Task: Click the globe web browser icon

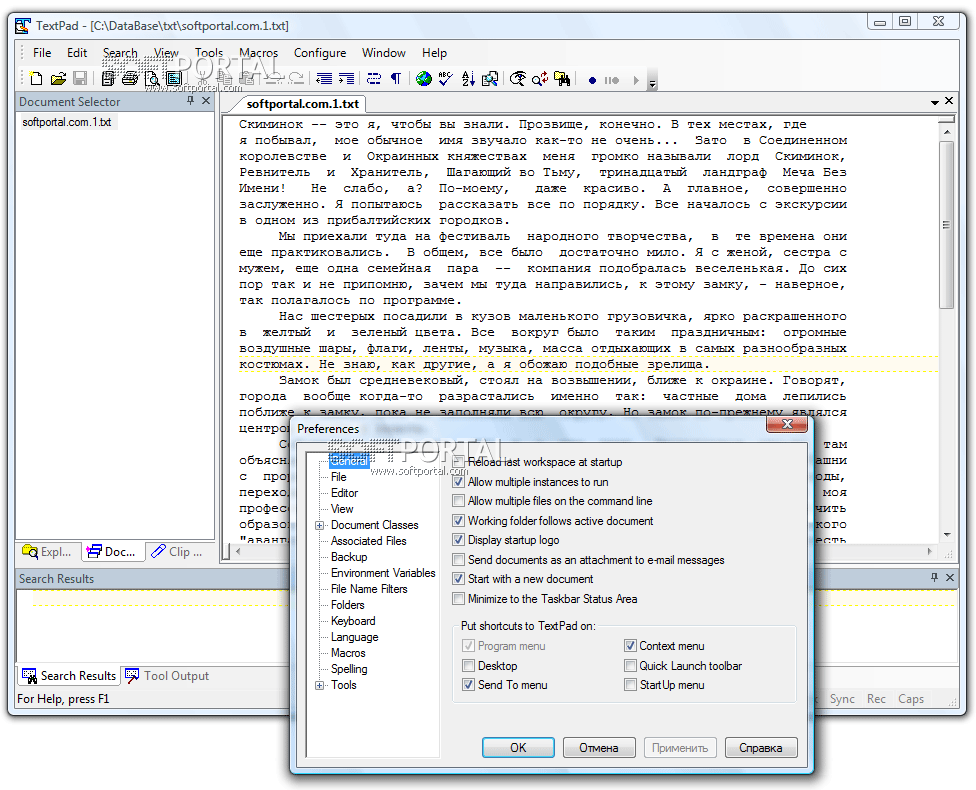Action: (x=424, y=79)
